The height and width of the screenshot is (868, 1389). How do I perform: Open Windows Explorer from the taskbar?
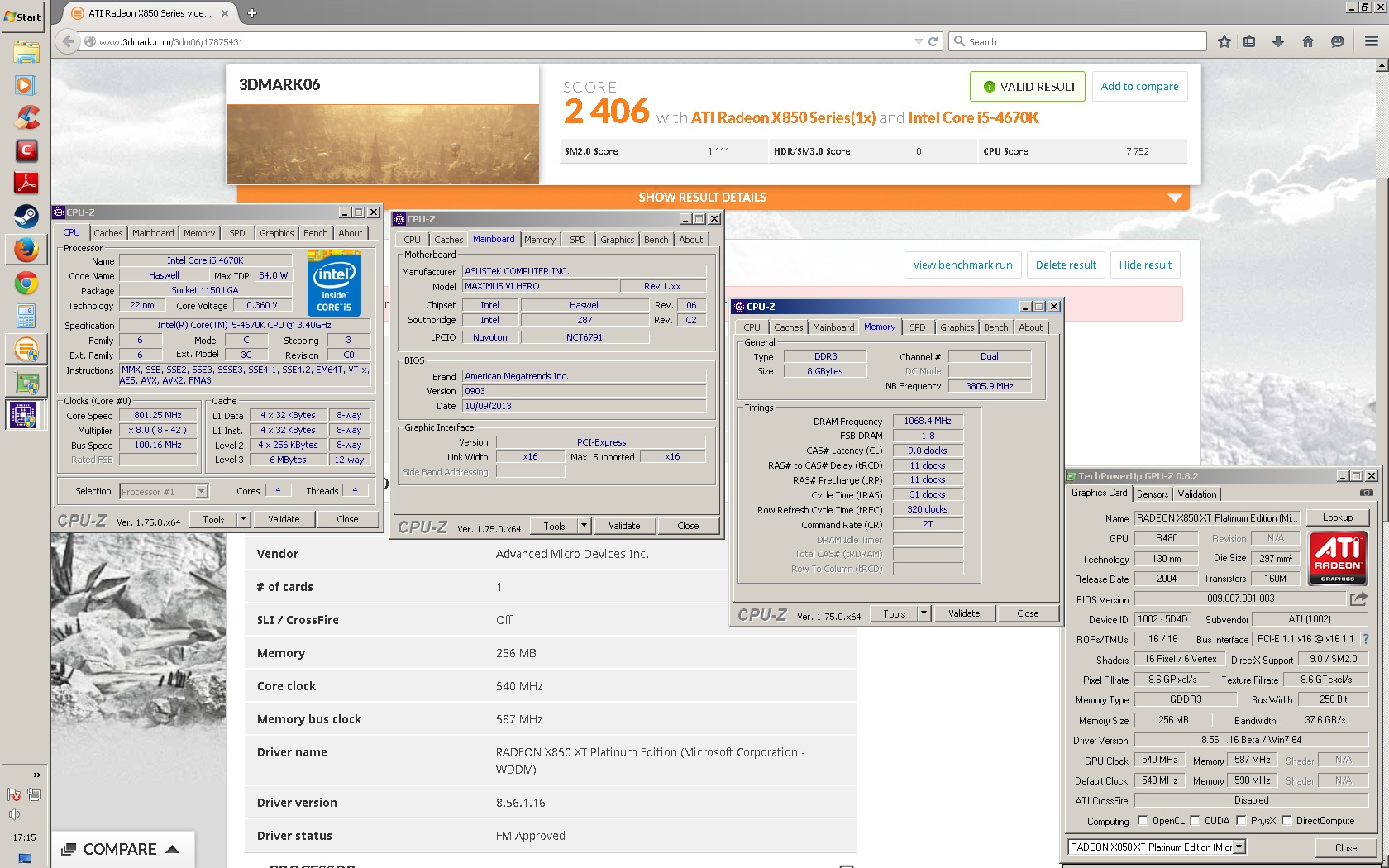click(x=26, y=52)
